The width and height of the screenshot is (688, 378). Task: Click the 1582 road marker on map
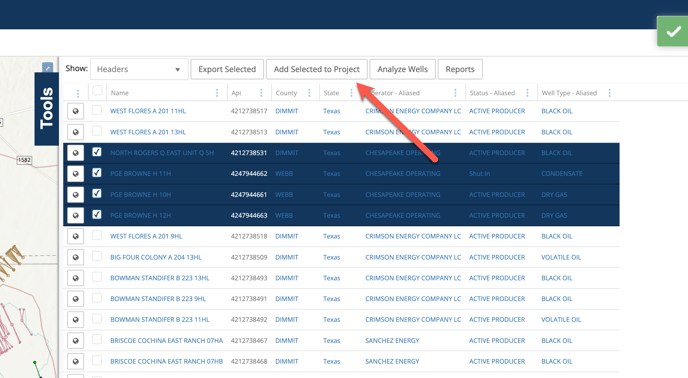tap(24, 160)
